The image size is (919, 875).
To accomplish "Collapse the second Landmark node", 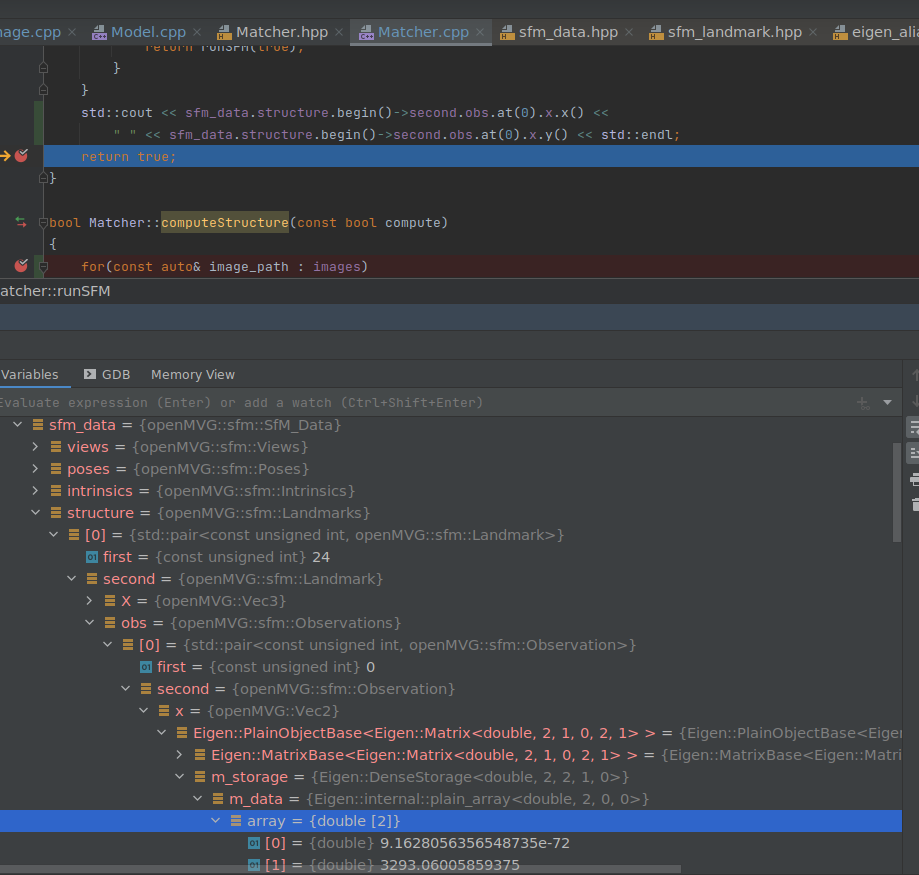I will (72, 578).
